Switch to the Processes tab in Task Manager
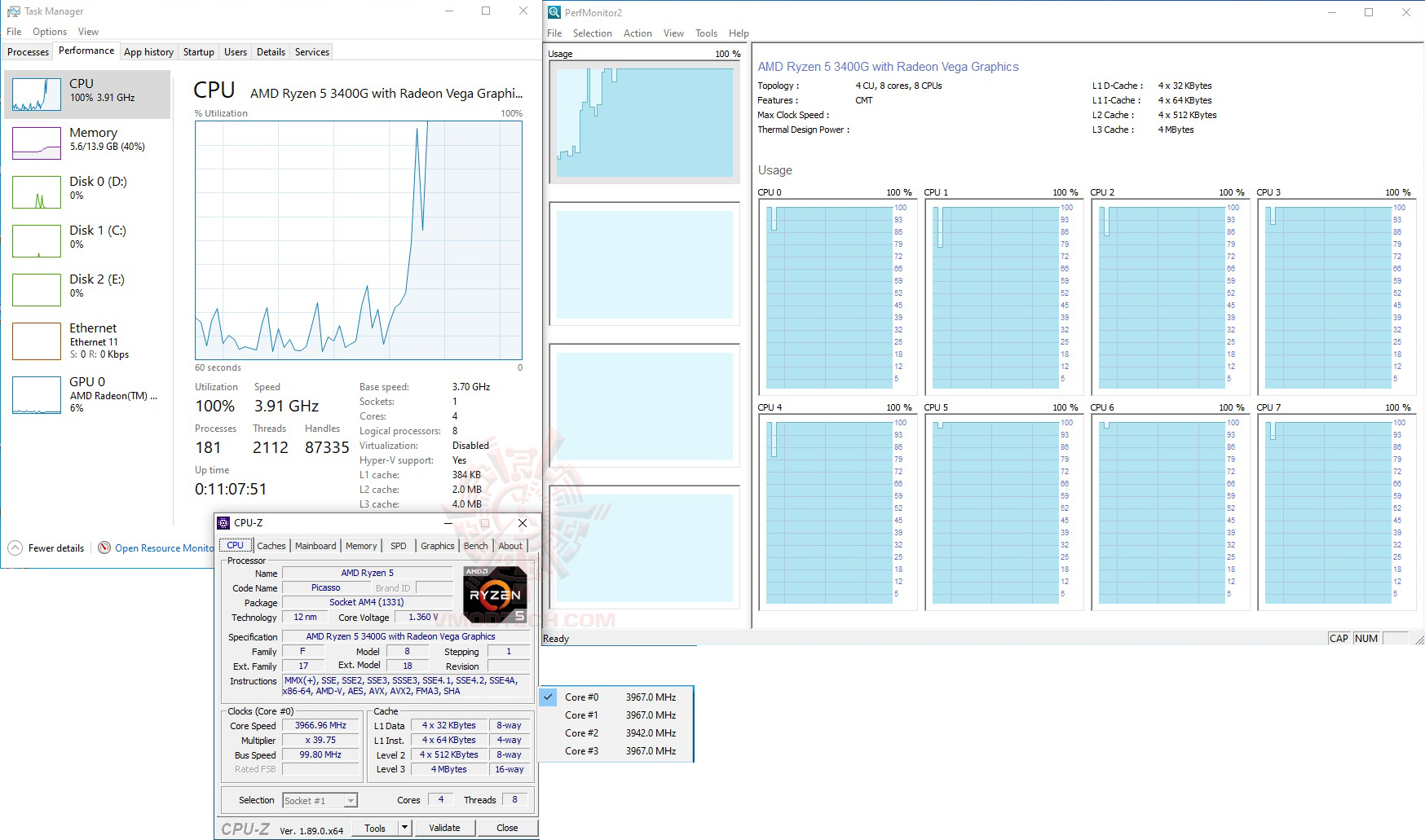The width and height of the screenshot is (1425, 840). 29,52
